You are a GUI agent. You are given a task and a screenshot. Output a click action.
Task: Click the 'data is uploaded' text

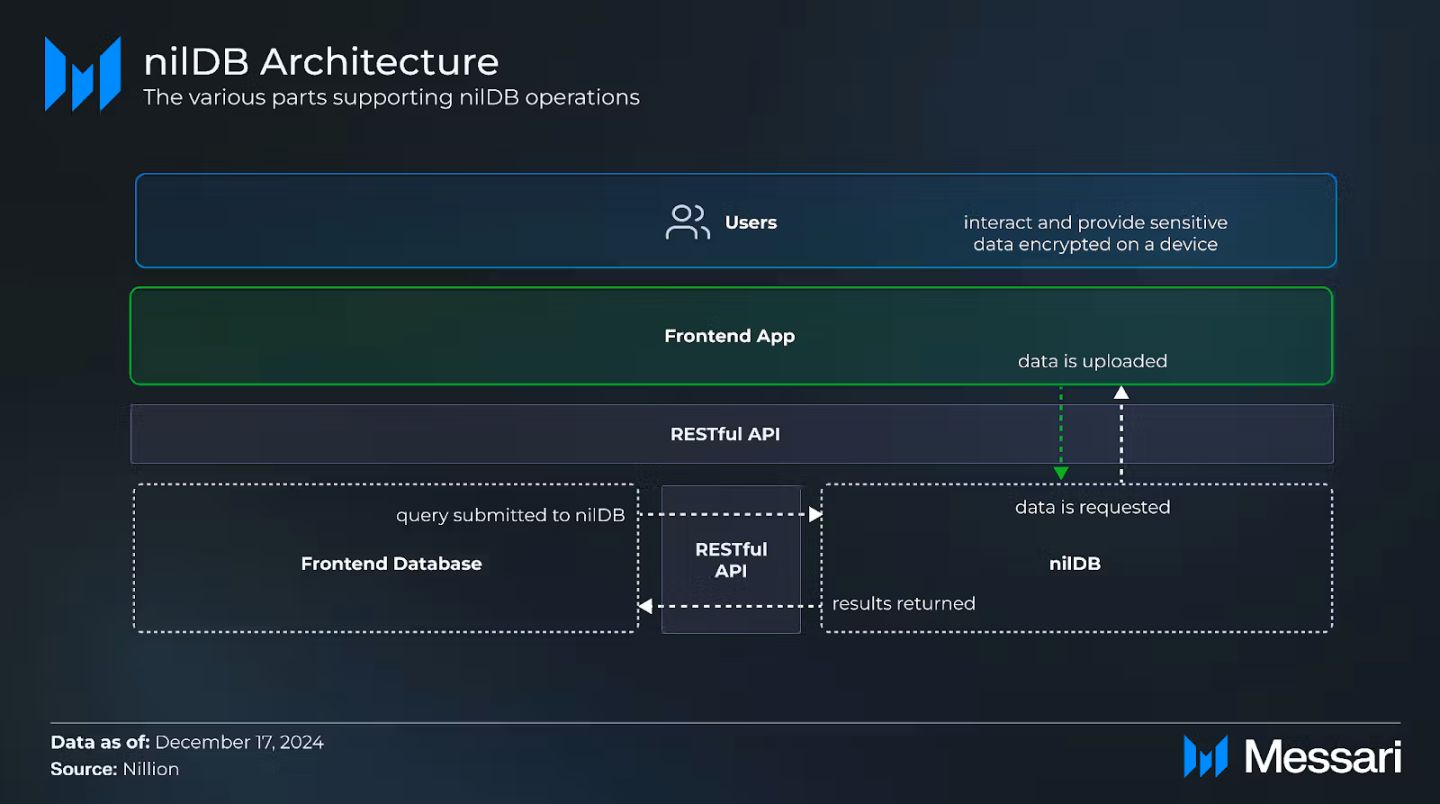1092,361
